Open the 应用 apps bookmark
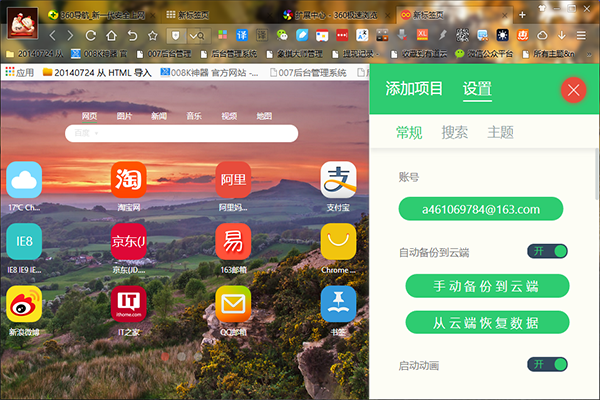600x400 pixels. click(x=20, y=72)
